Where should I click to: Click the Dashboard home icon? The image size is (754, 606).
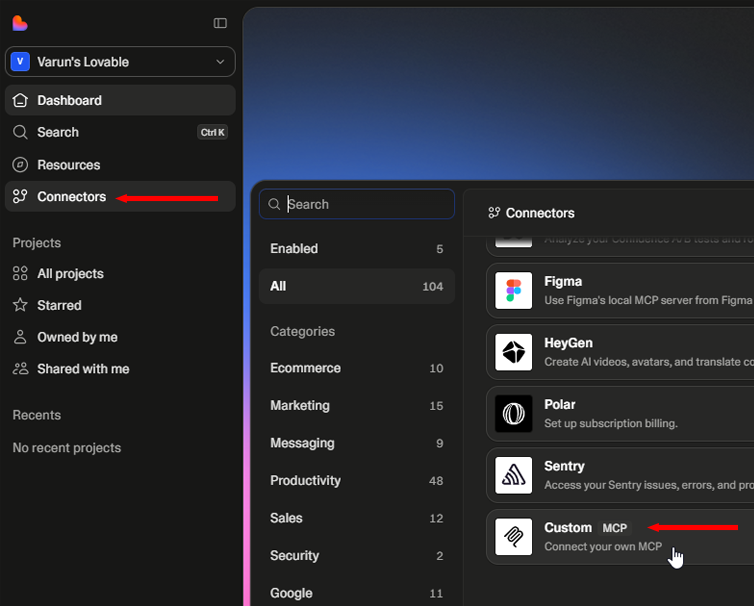click(20, 100)
